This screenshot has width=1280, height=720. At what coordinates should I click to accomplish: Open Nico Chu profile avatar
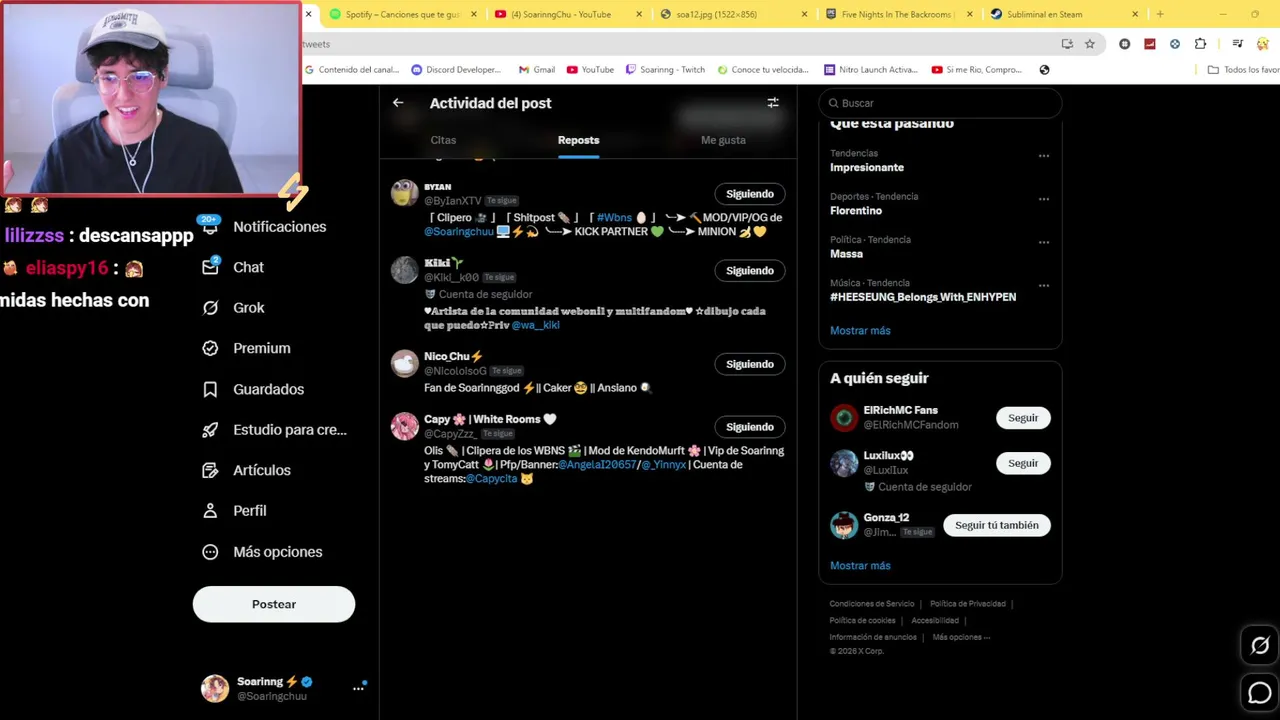[x=404, y=363]
